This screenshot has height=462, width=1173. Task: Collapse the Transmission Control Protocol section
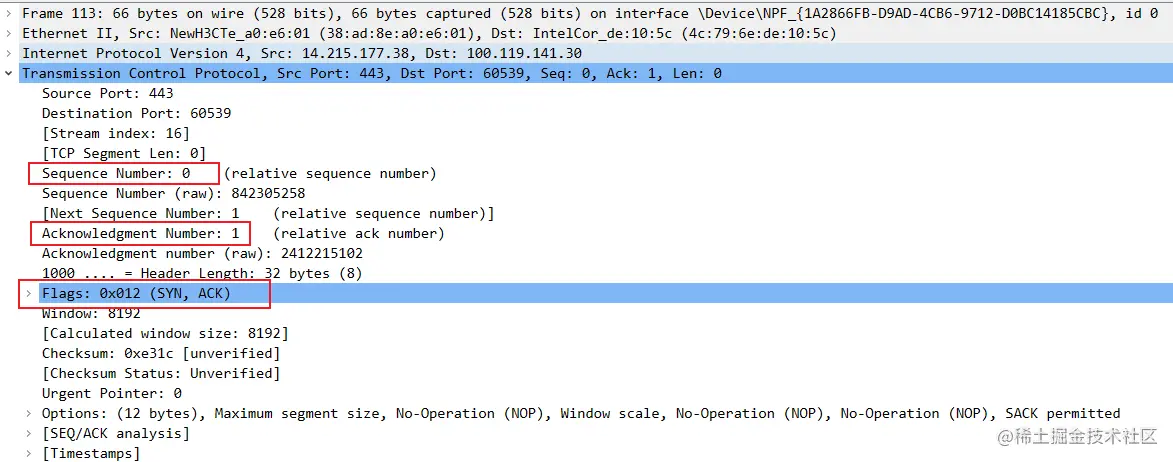tap(8, 73)
